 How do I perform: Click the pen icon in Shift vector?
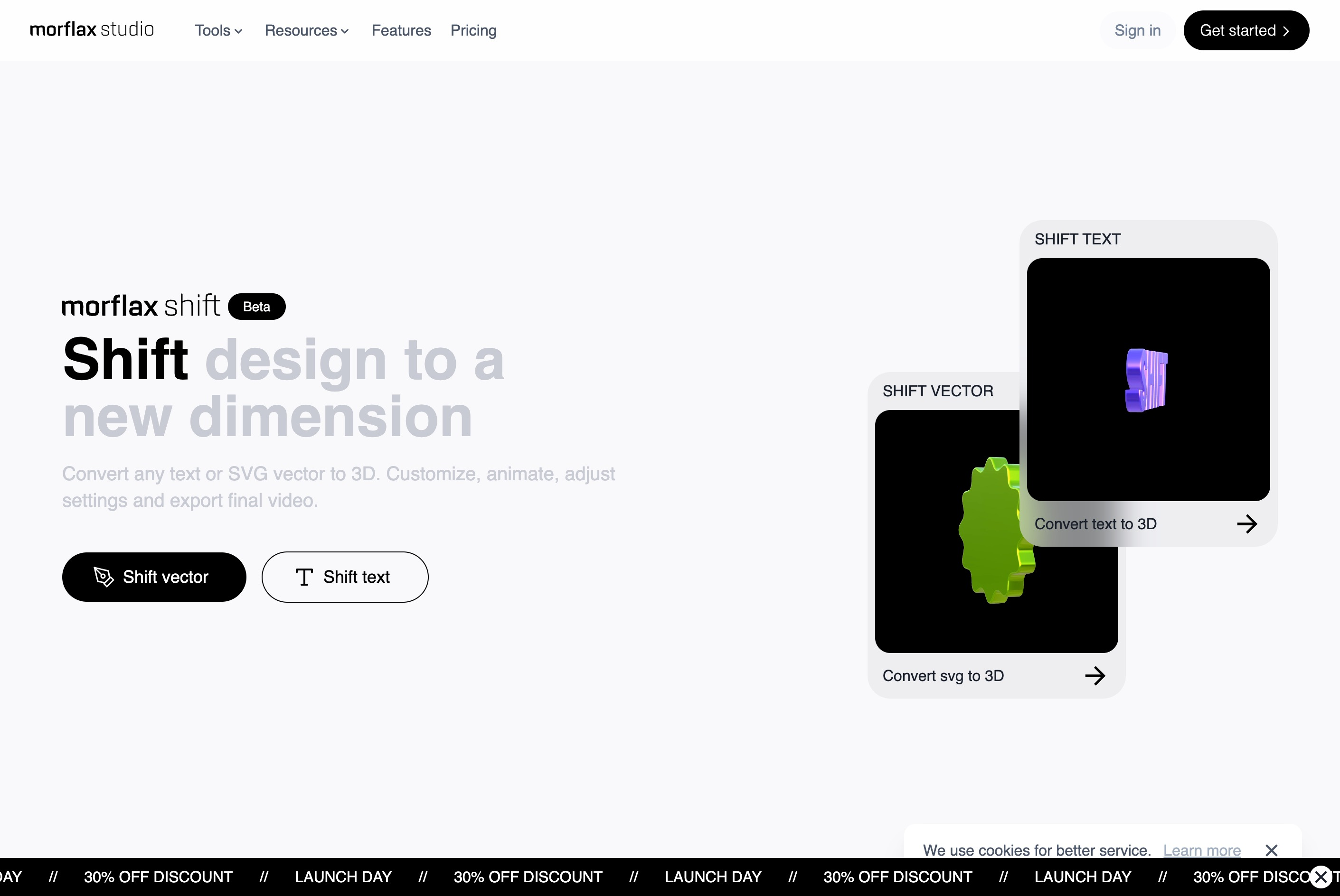click(x=104, y=577)
